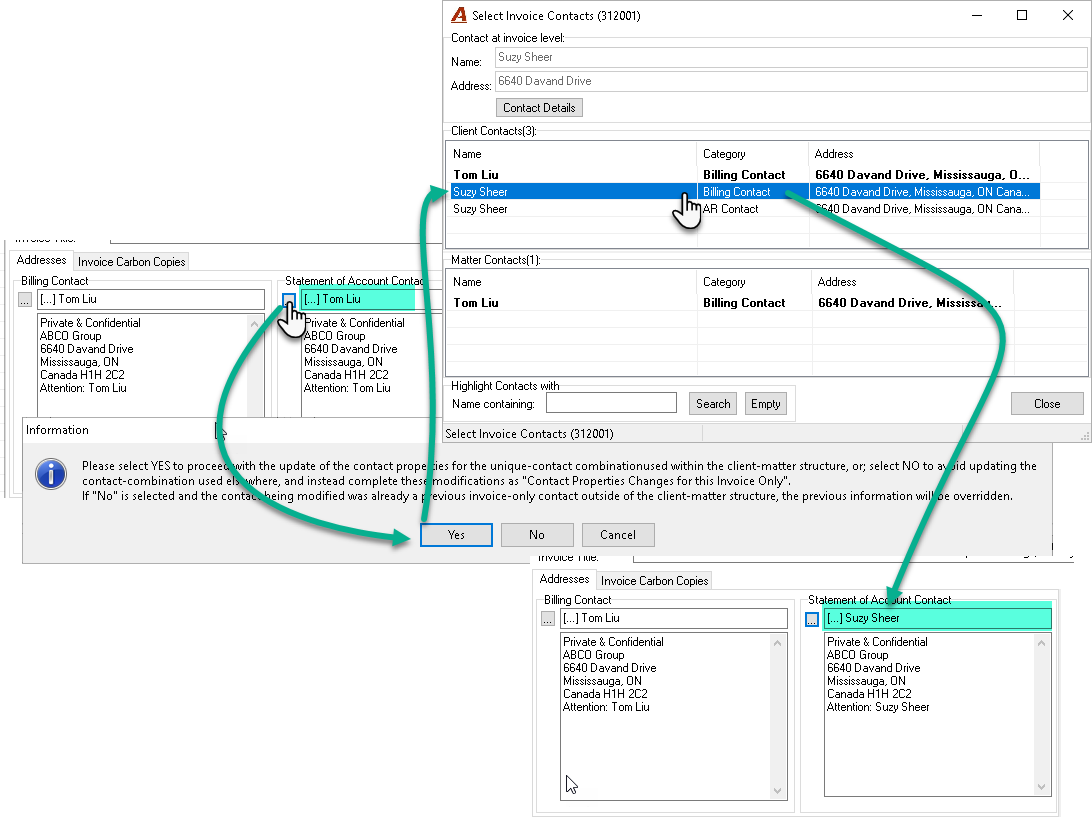Click the Category column header in Matter Contacts
The image size is (1092, 817).
[754, 282]
